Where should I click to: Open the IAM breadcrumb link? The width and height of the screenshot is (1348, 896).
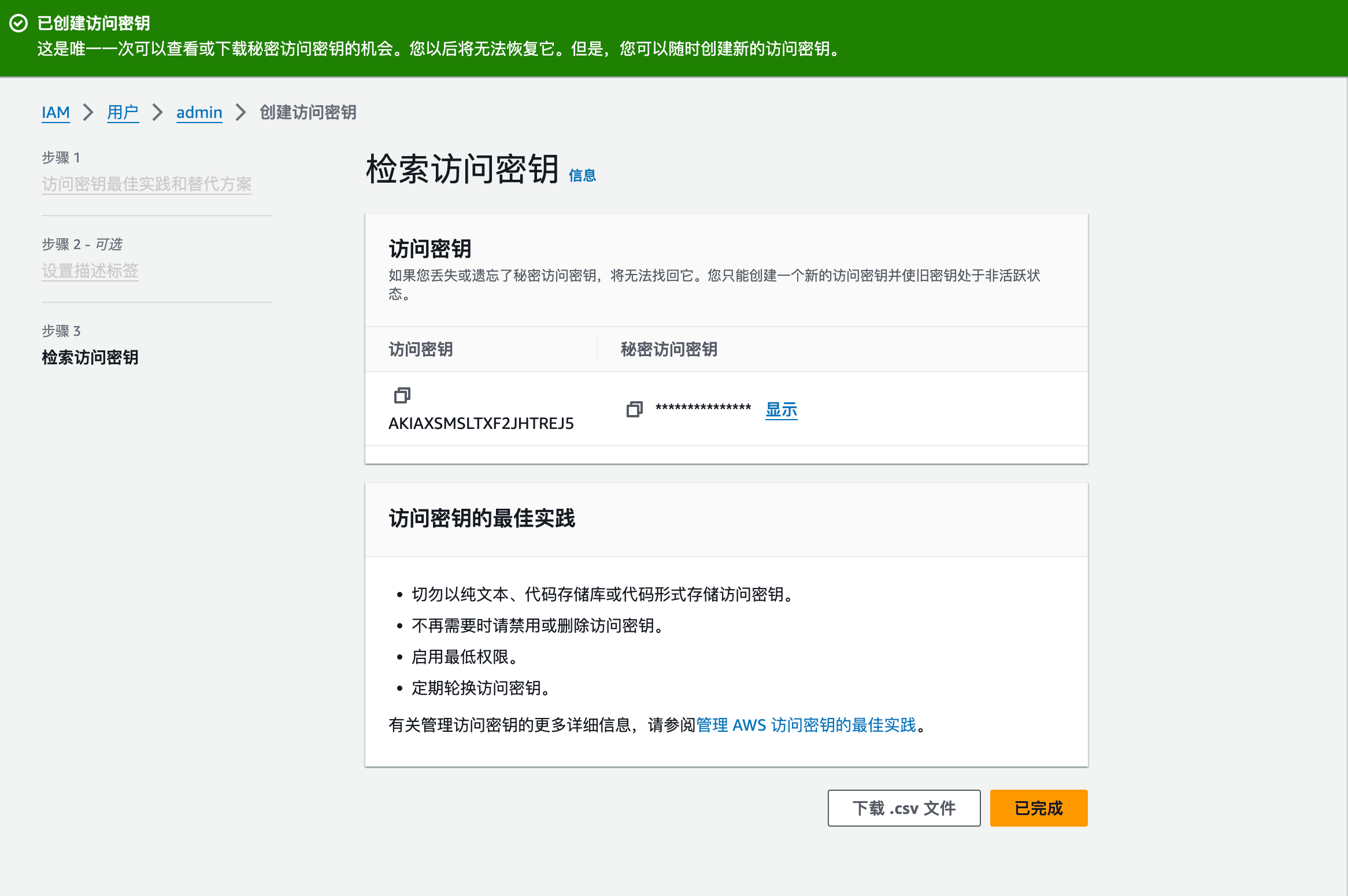(x=55, y=112)
